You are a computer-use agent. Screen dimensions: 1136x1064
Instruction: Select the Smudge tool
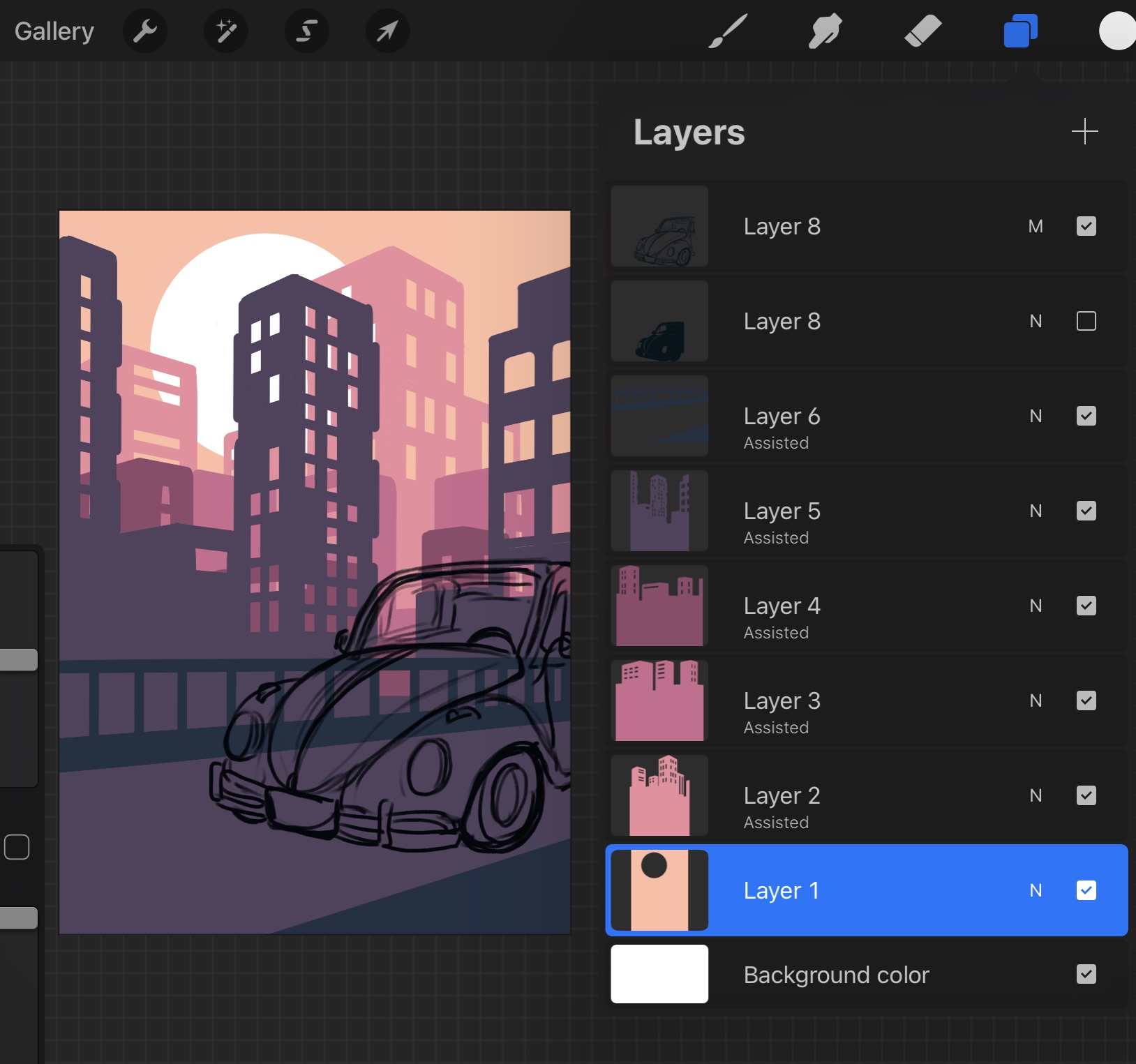pos(825,31)
